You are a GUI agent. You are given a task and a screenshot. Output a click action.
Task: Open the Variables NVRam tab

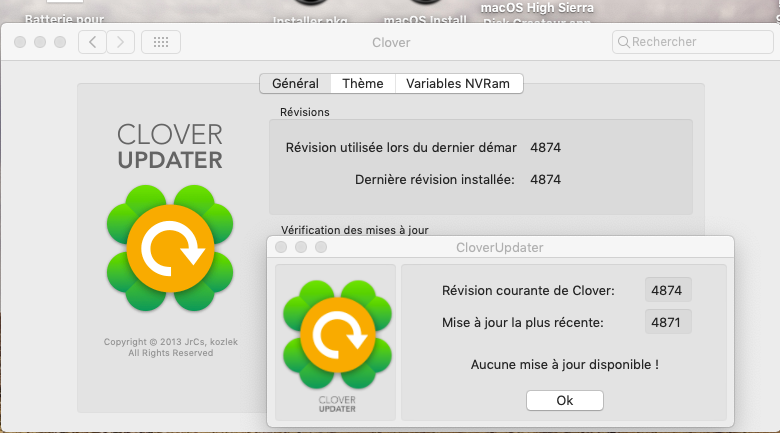458,84
